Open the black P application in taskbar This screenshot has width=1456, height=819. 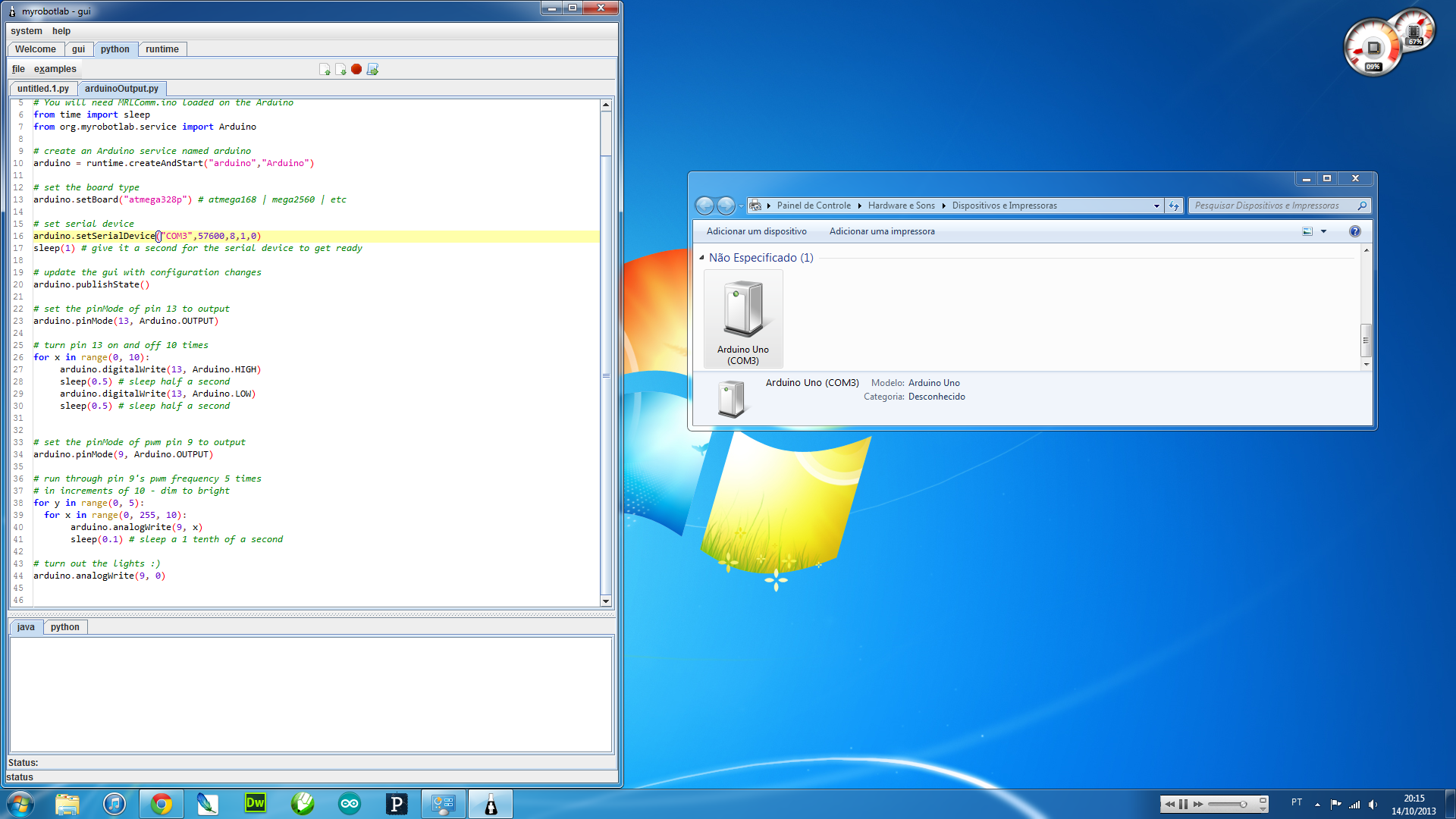click(397, 804)
